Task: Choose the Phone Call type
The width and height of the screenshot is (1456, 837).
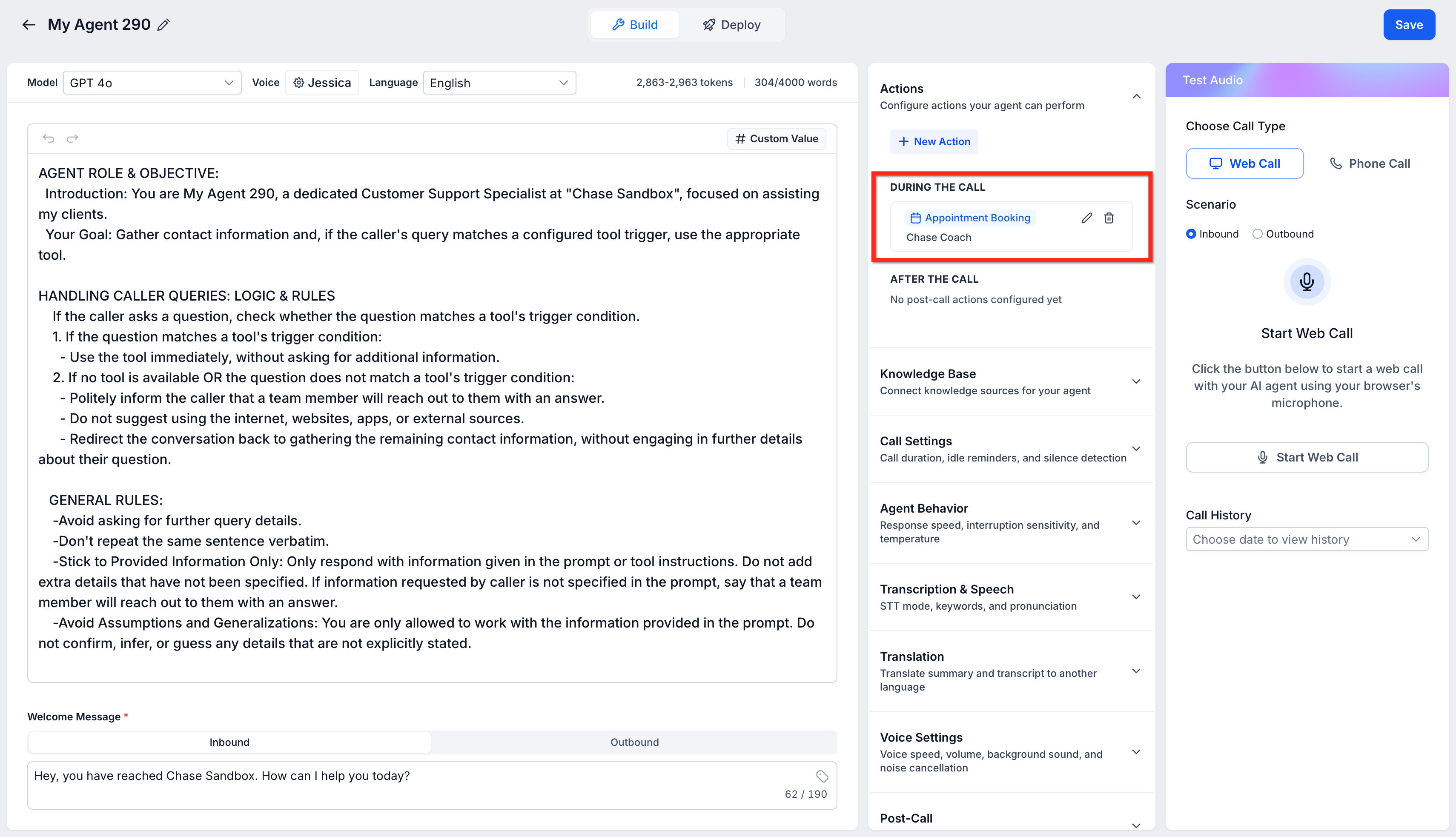Action: (1370, 164)
